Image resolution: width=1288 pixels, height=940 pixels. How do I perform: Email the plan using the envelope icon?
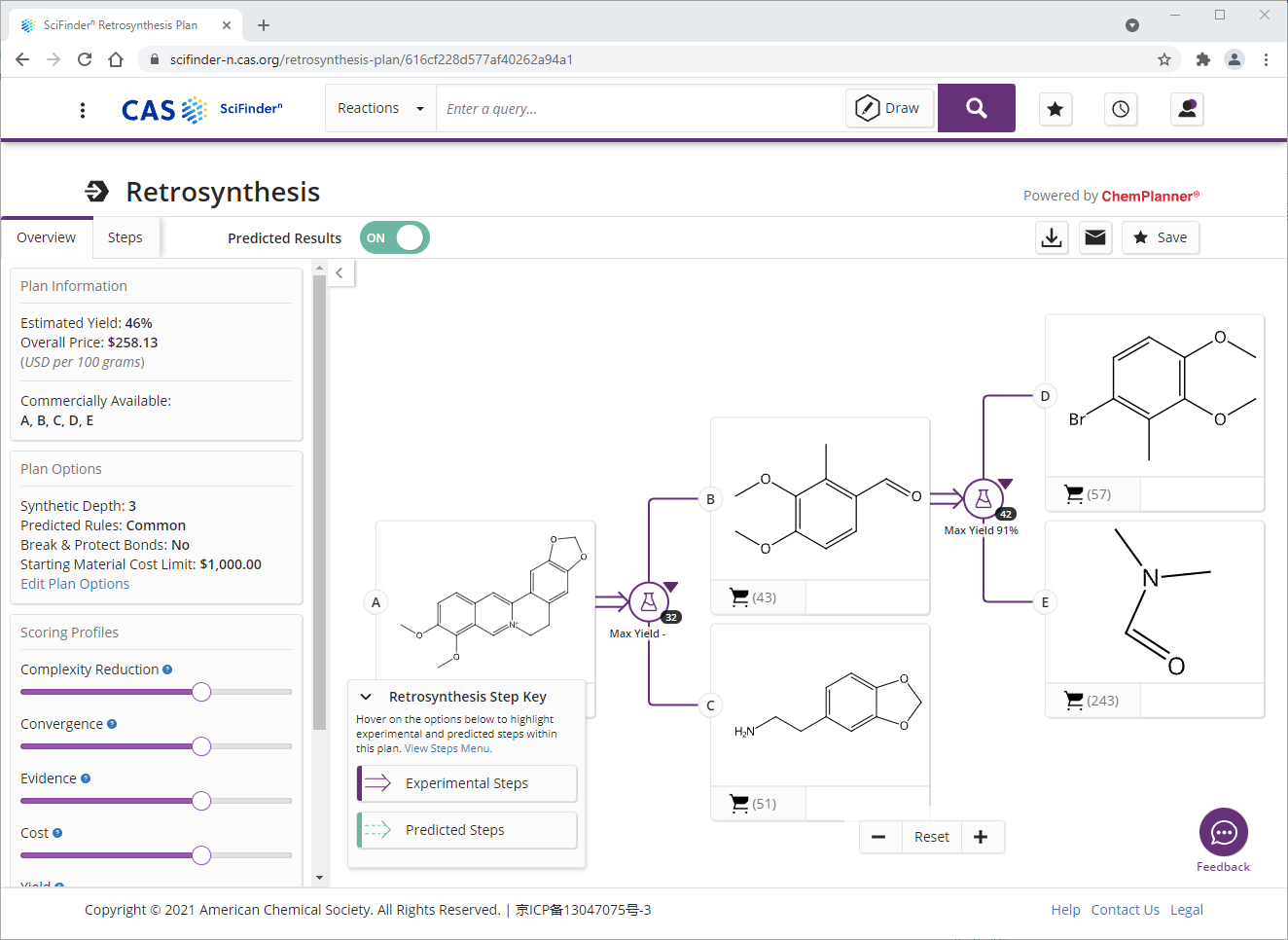(x=1095, y=236)
